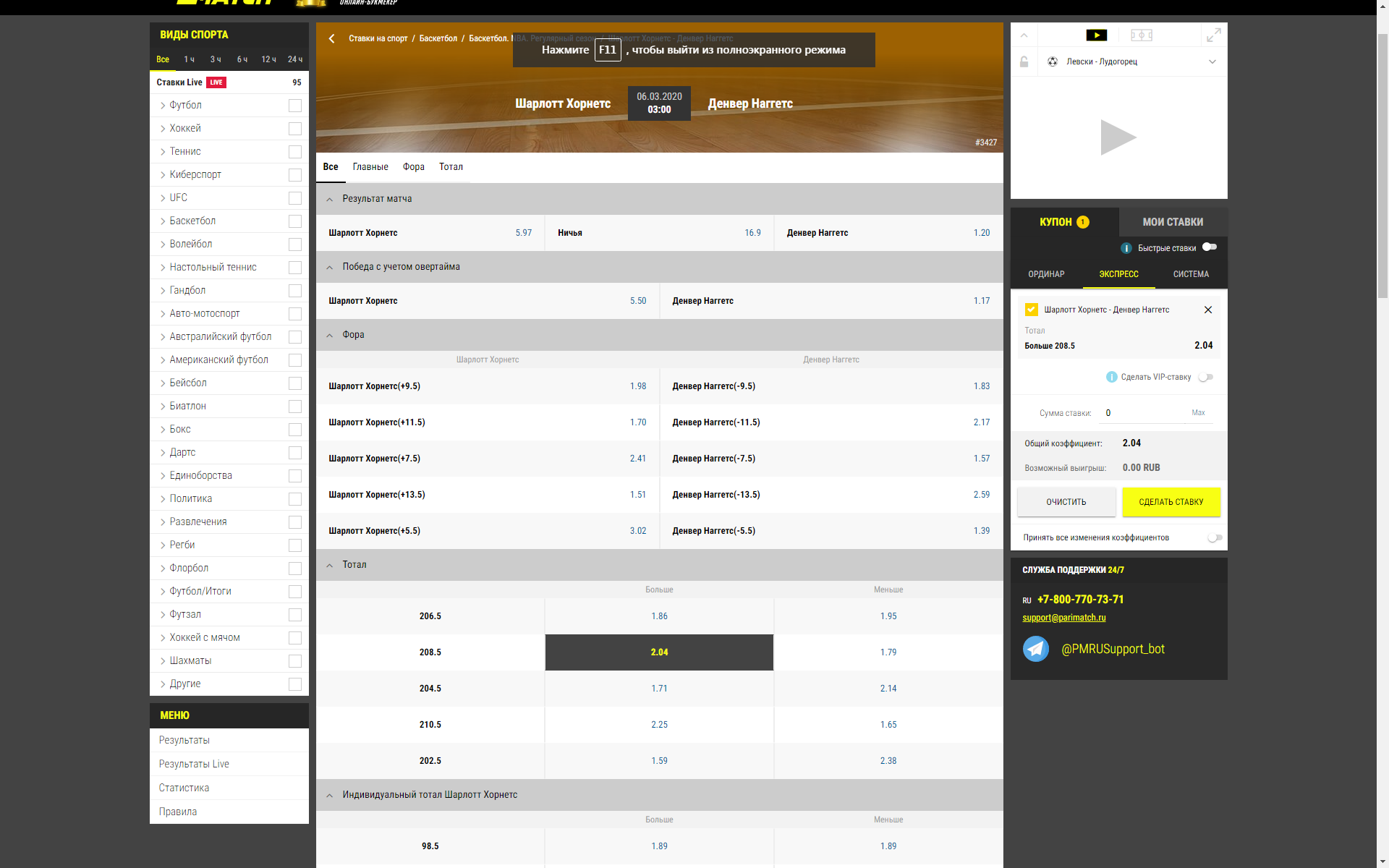Image resolution: width=1389 pixels, height=868 pixels.
Task: Click the ОЧИСТИТЬ coupon button
Action: pyautogui.click(x=1066, y=502)
